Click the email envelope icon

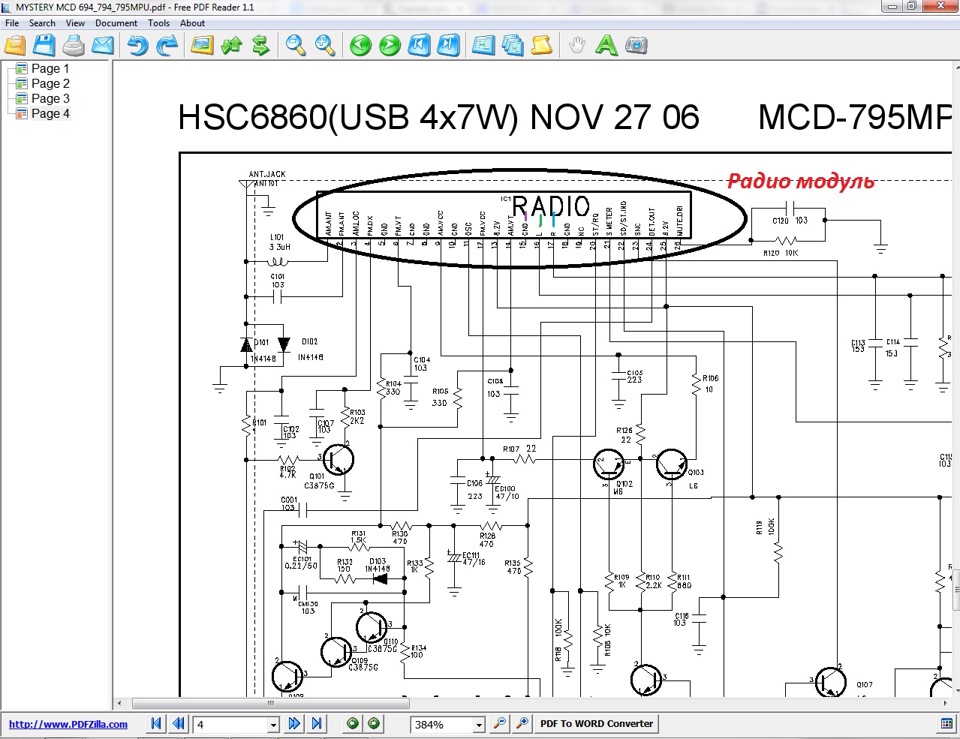[102, 45]
